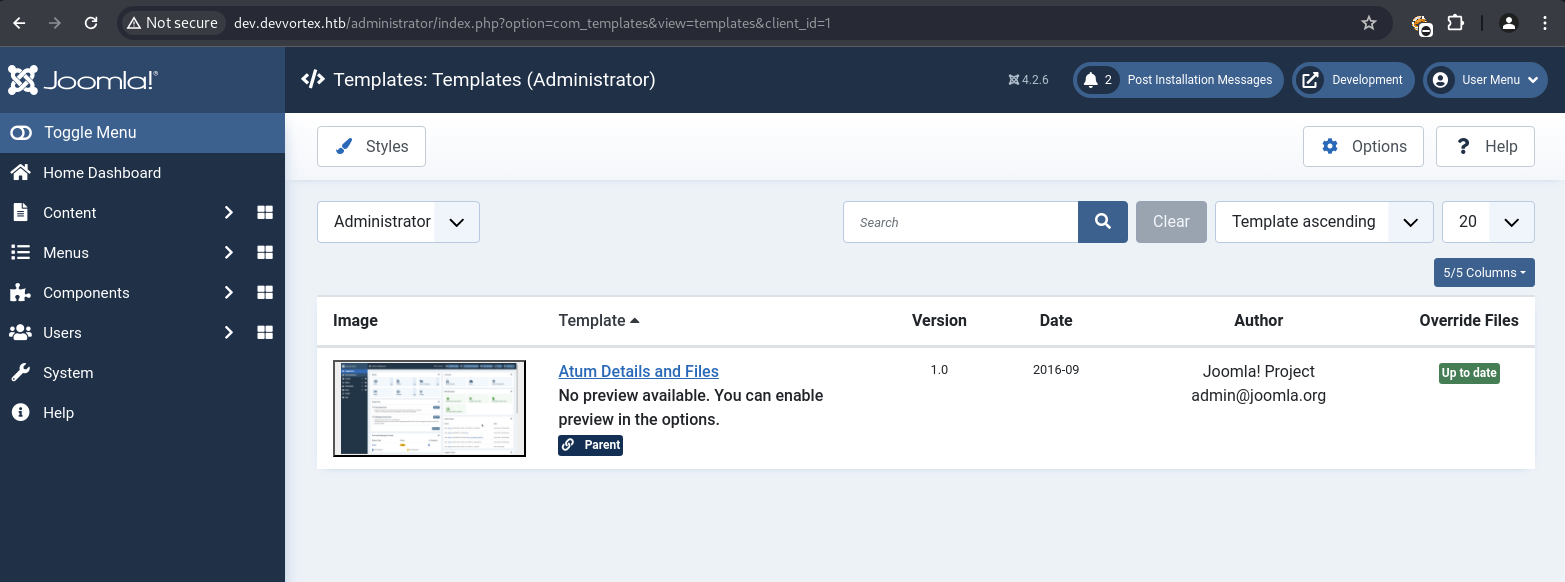Open System in the sidebar

tap(68, 372)
